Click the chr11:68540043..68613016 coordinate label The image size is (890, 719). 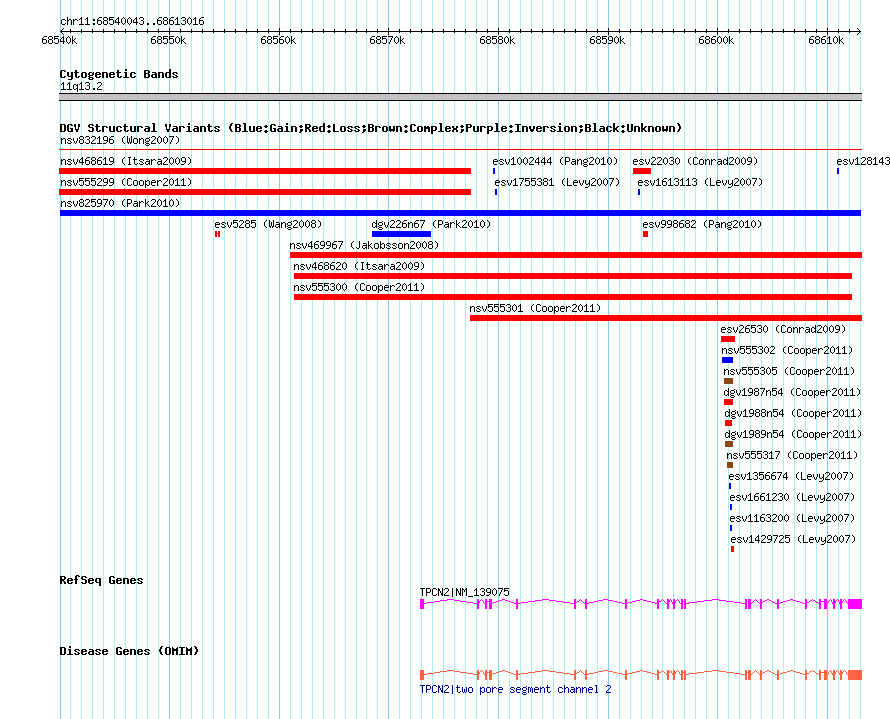132,21
